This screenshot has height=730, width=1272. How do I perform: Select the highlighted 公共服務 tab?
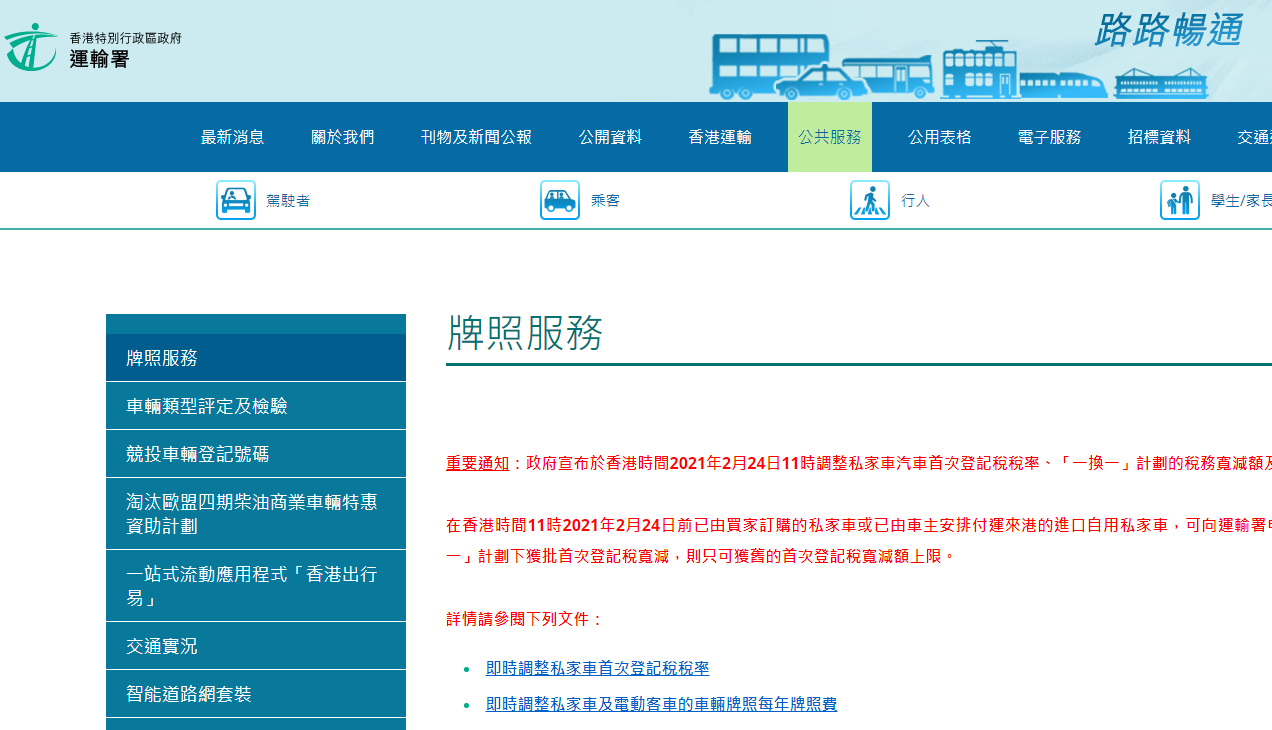click(829, 137)
